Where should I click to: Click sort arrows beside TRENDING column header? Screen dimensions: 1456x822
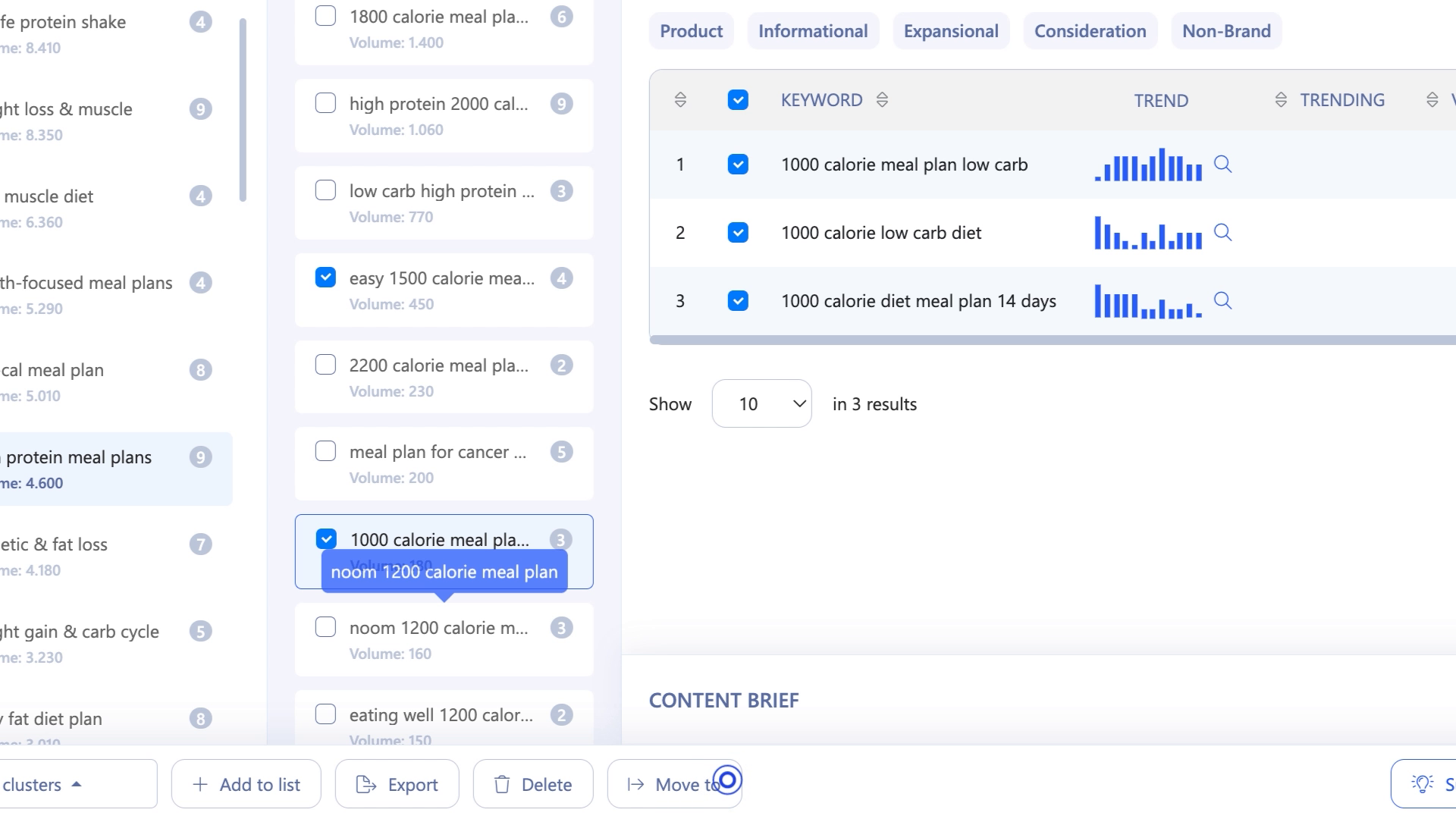click(x=1281, y=100)
